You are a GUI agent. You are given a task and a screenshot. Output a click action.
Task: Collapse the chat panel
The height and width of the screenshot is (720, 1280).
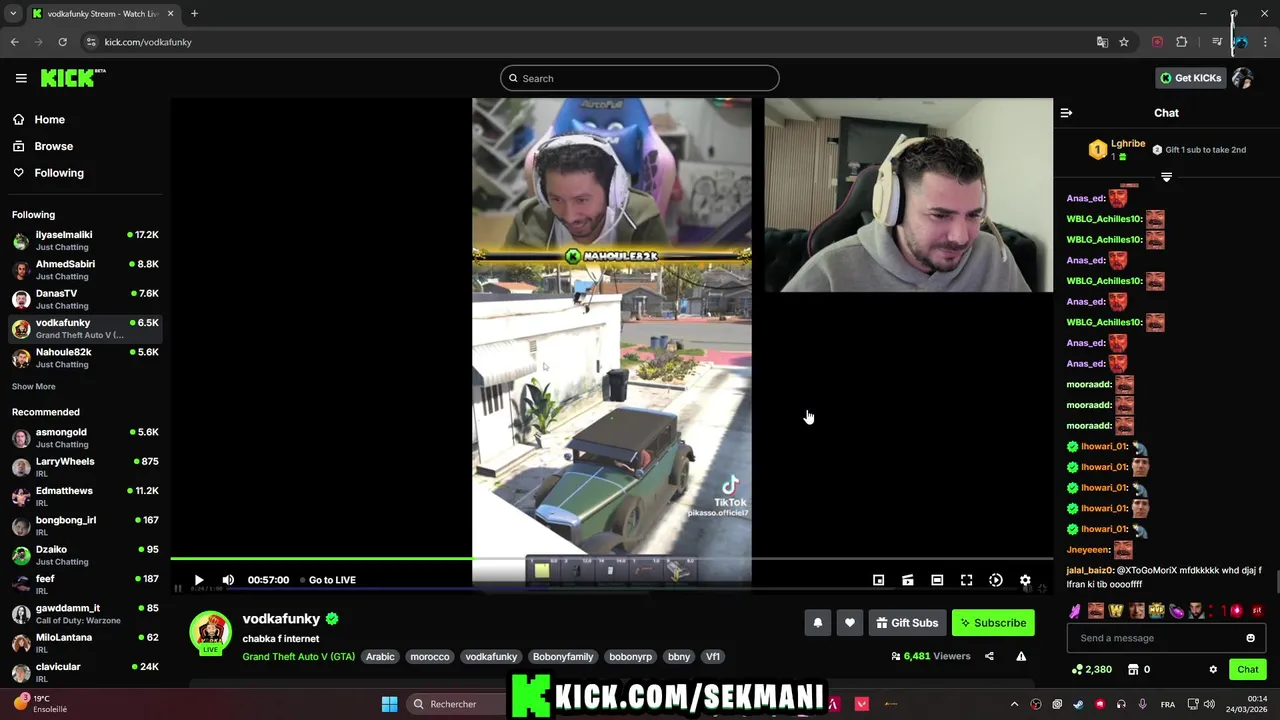[1066, 113]
